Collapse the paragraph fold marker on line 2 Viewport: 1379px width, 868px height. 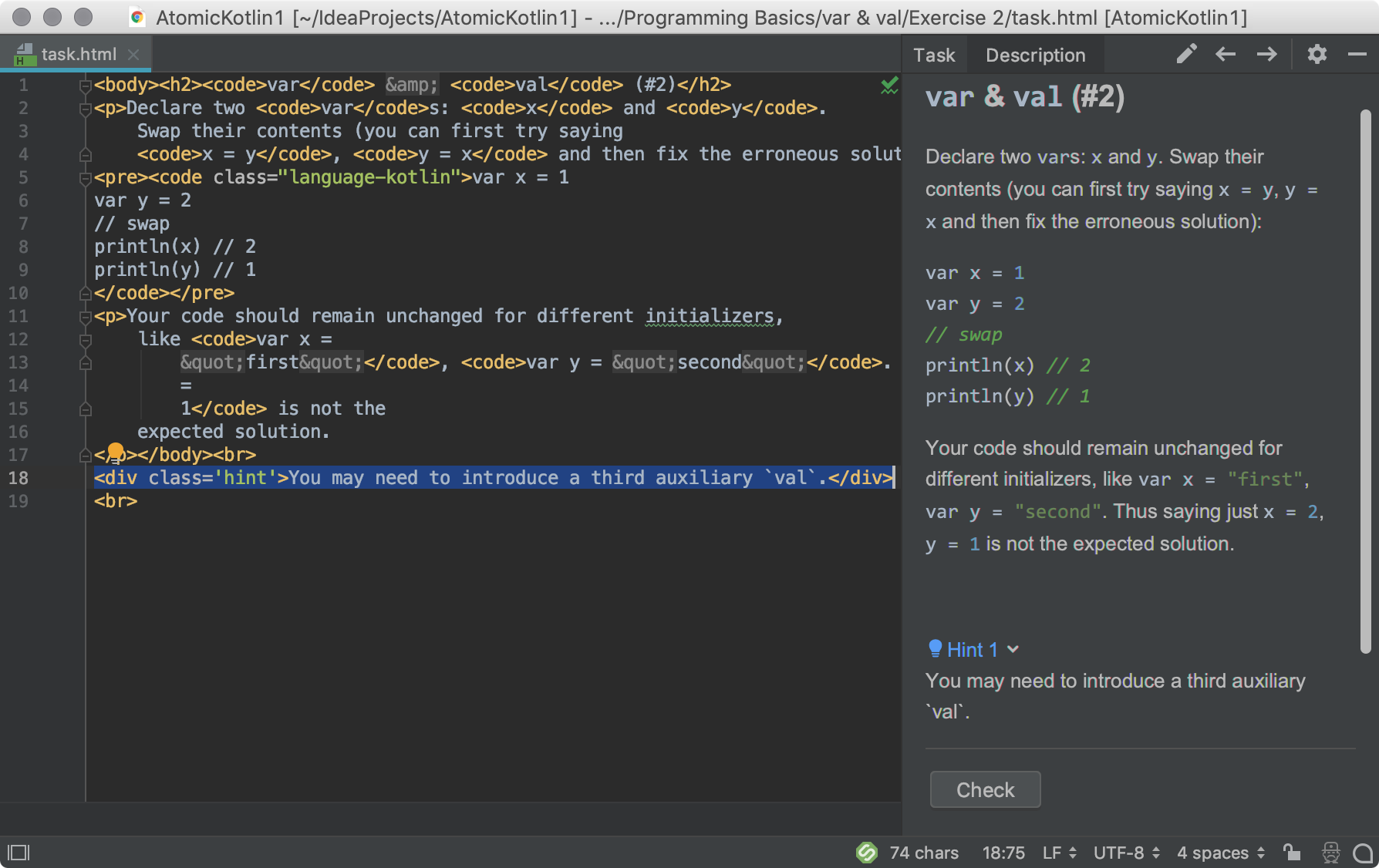(86, 109)
